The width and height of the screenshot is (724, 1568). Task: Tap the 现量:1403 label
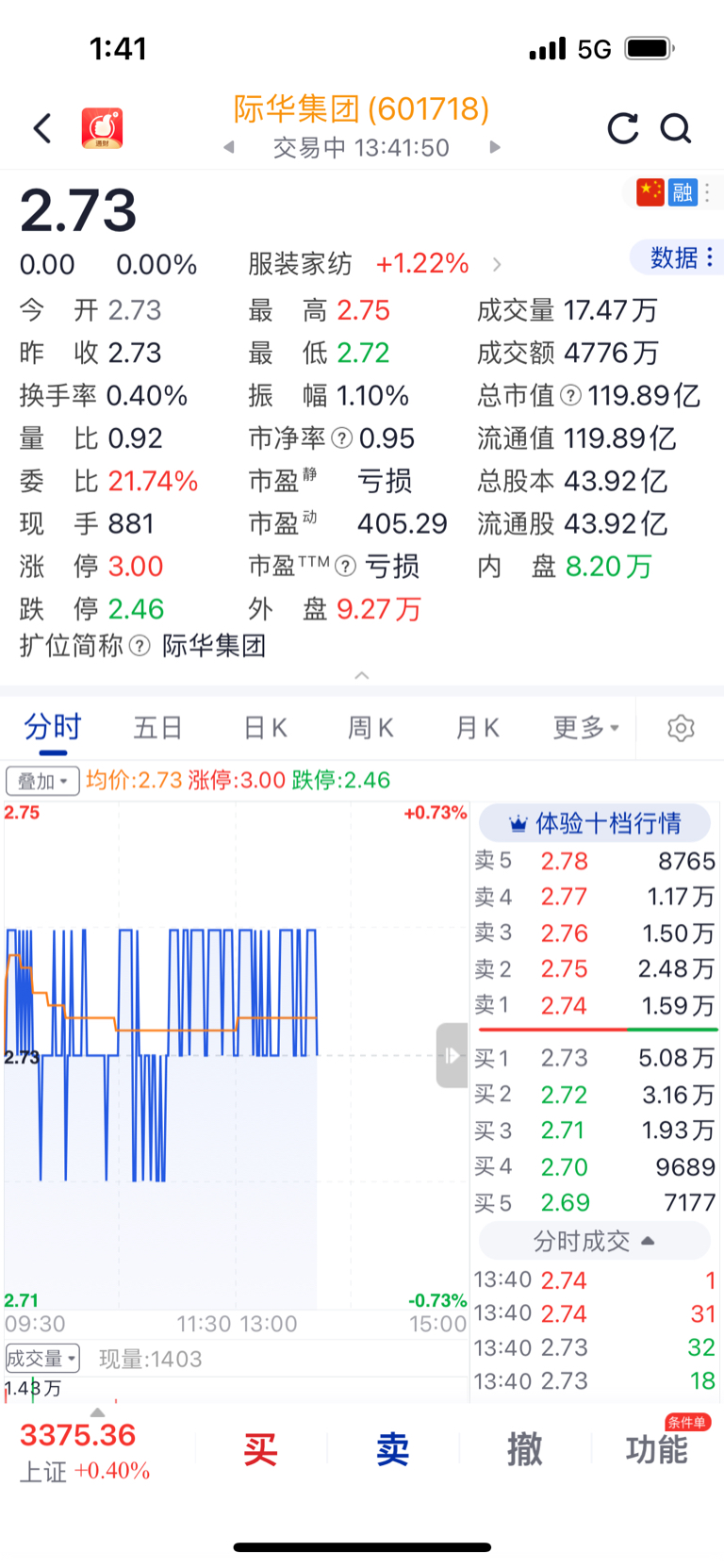(x=151, y=1359)
